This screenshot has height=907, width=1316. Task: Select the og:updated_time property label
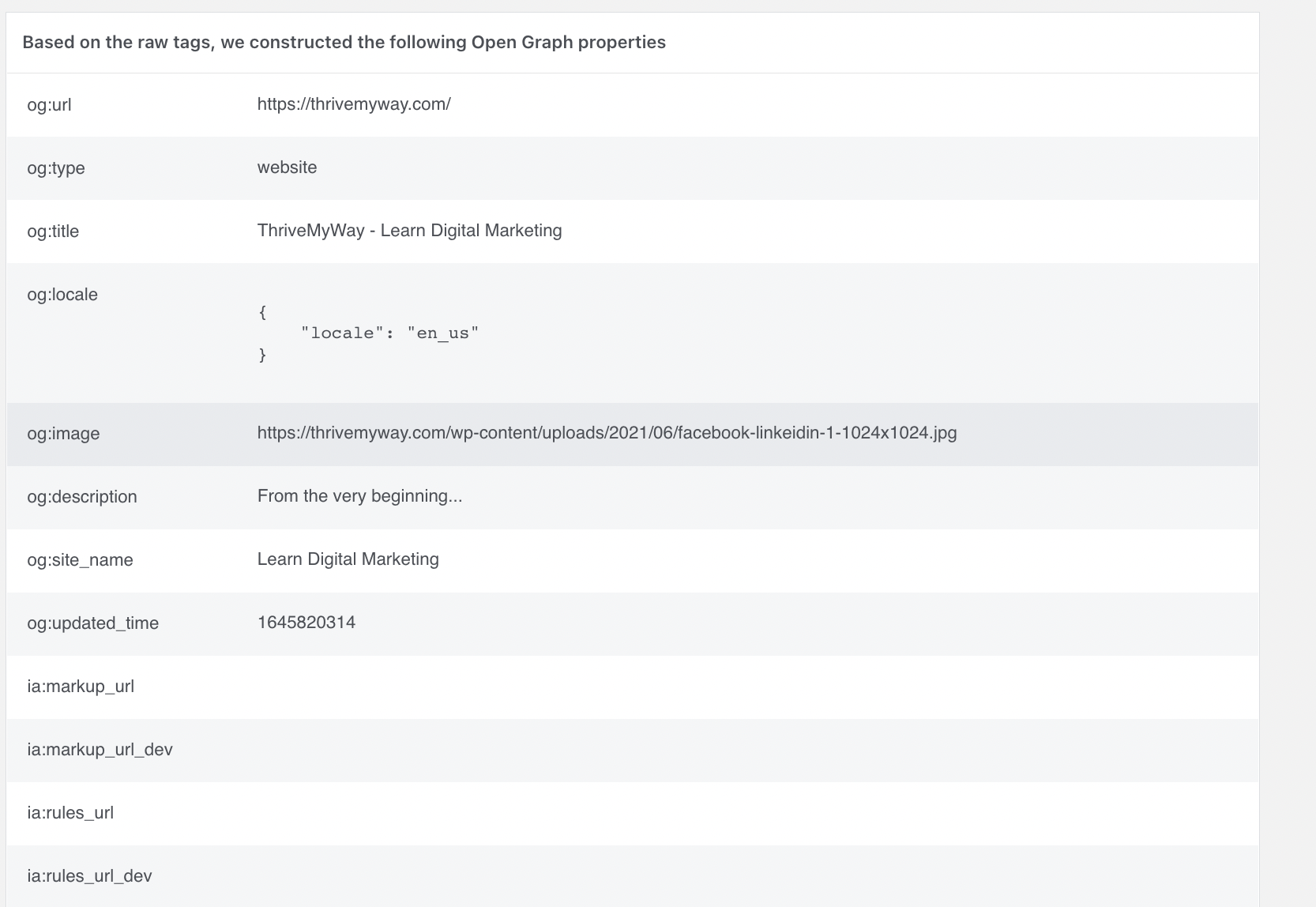click(x=92, y=623)
